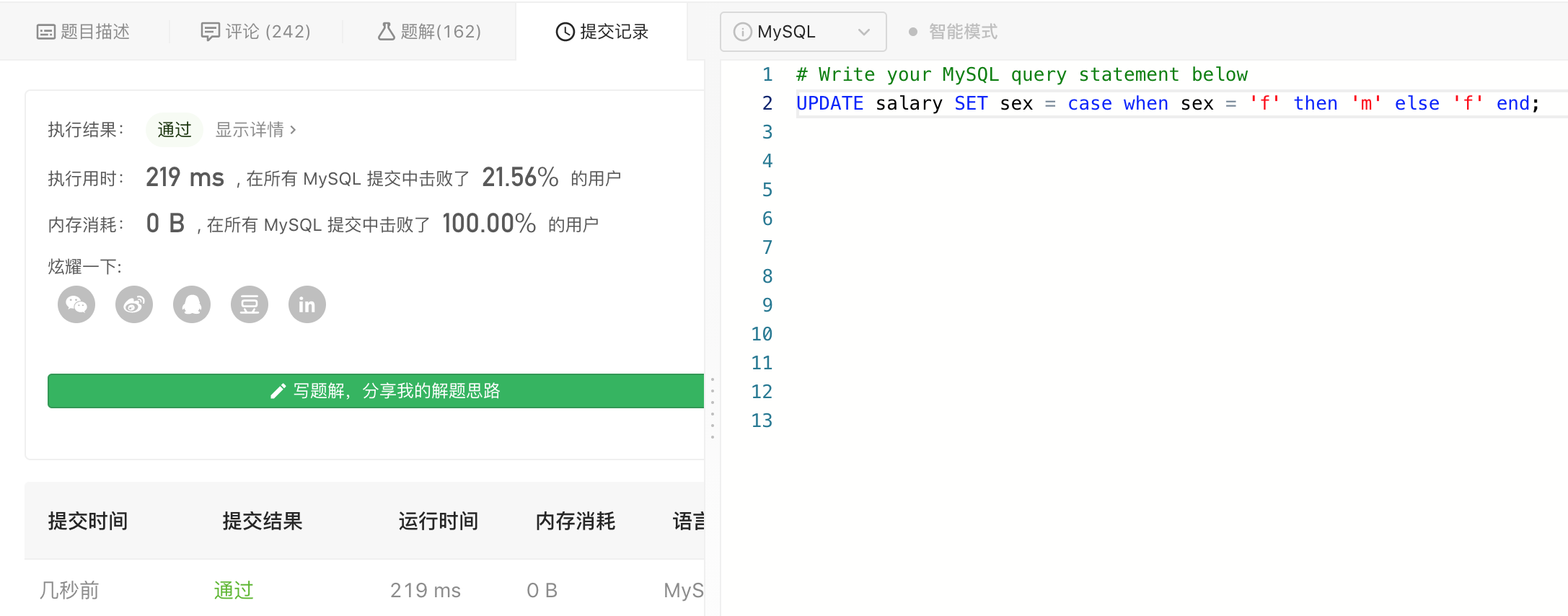
Task: Click the 0 B memory table cell
Action: (542, 591)
